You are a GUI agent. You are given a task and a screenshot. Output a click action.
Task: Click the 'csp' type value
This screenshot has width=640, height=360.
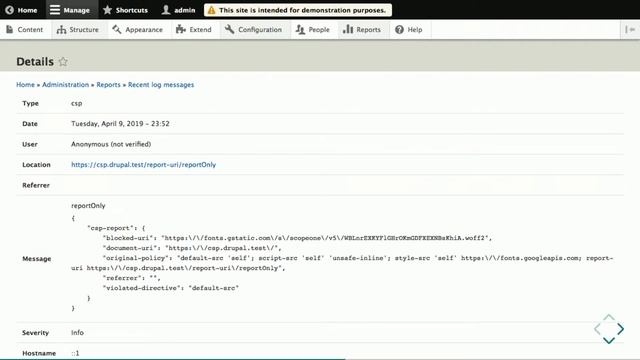pyautogui.click(x=76, y=103)
